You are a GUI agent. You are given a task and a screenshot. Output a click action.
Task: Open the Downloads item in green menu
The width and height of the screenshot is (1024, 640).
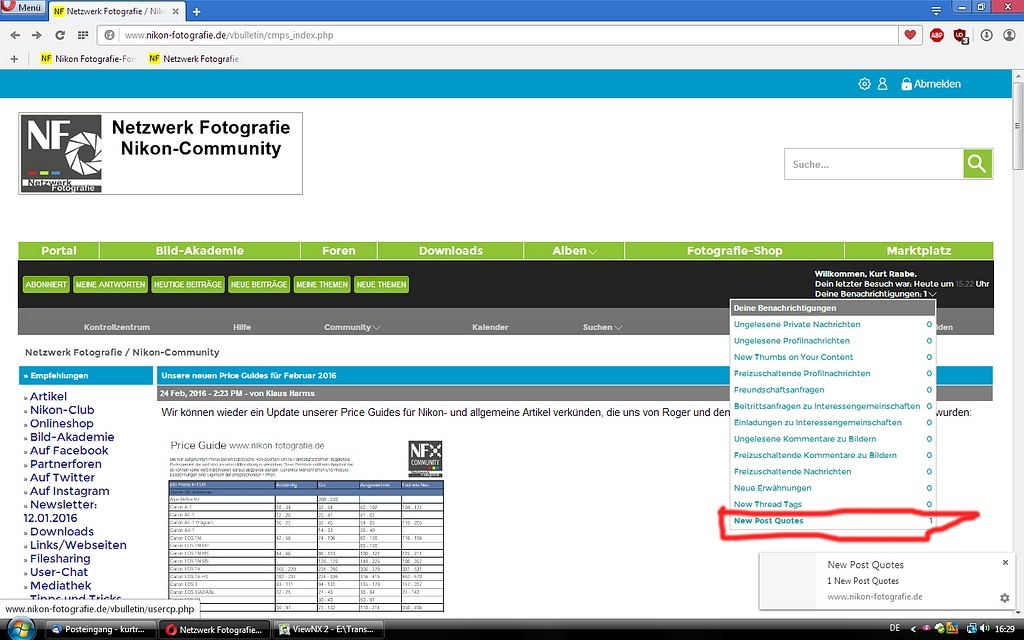click(451, 251)
